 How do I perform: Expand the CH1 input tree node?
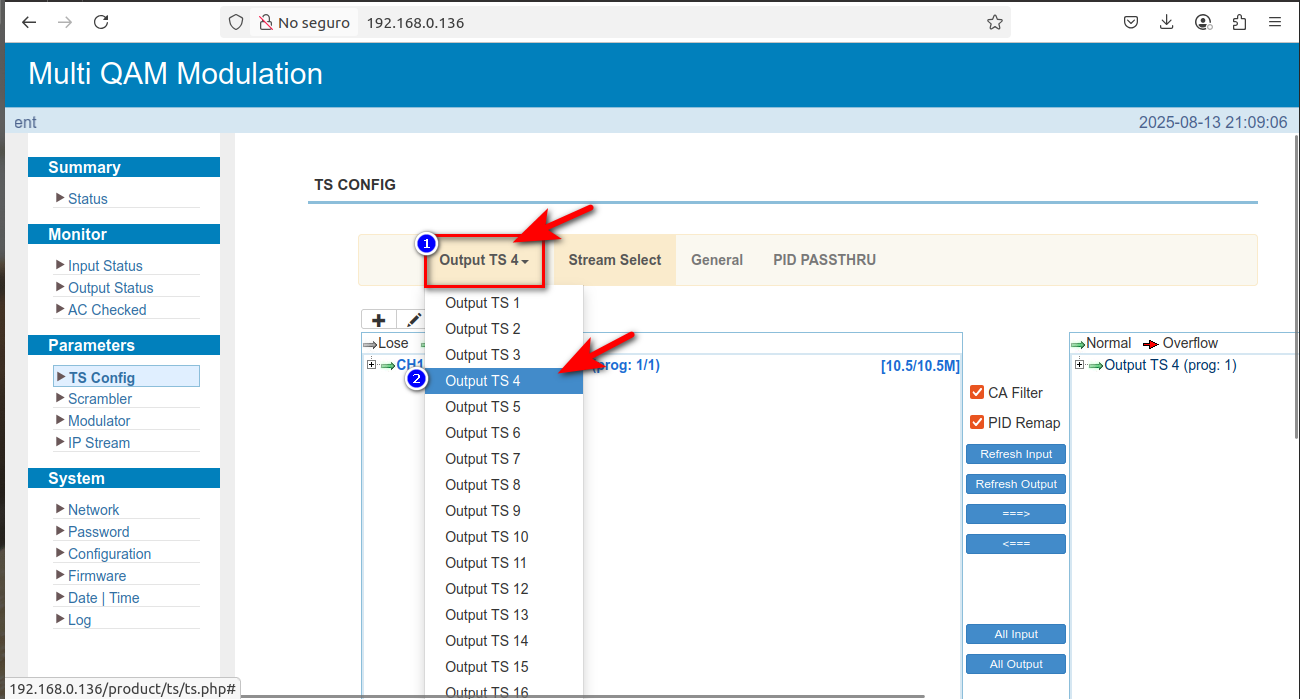[x=371, y=365]
